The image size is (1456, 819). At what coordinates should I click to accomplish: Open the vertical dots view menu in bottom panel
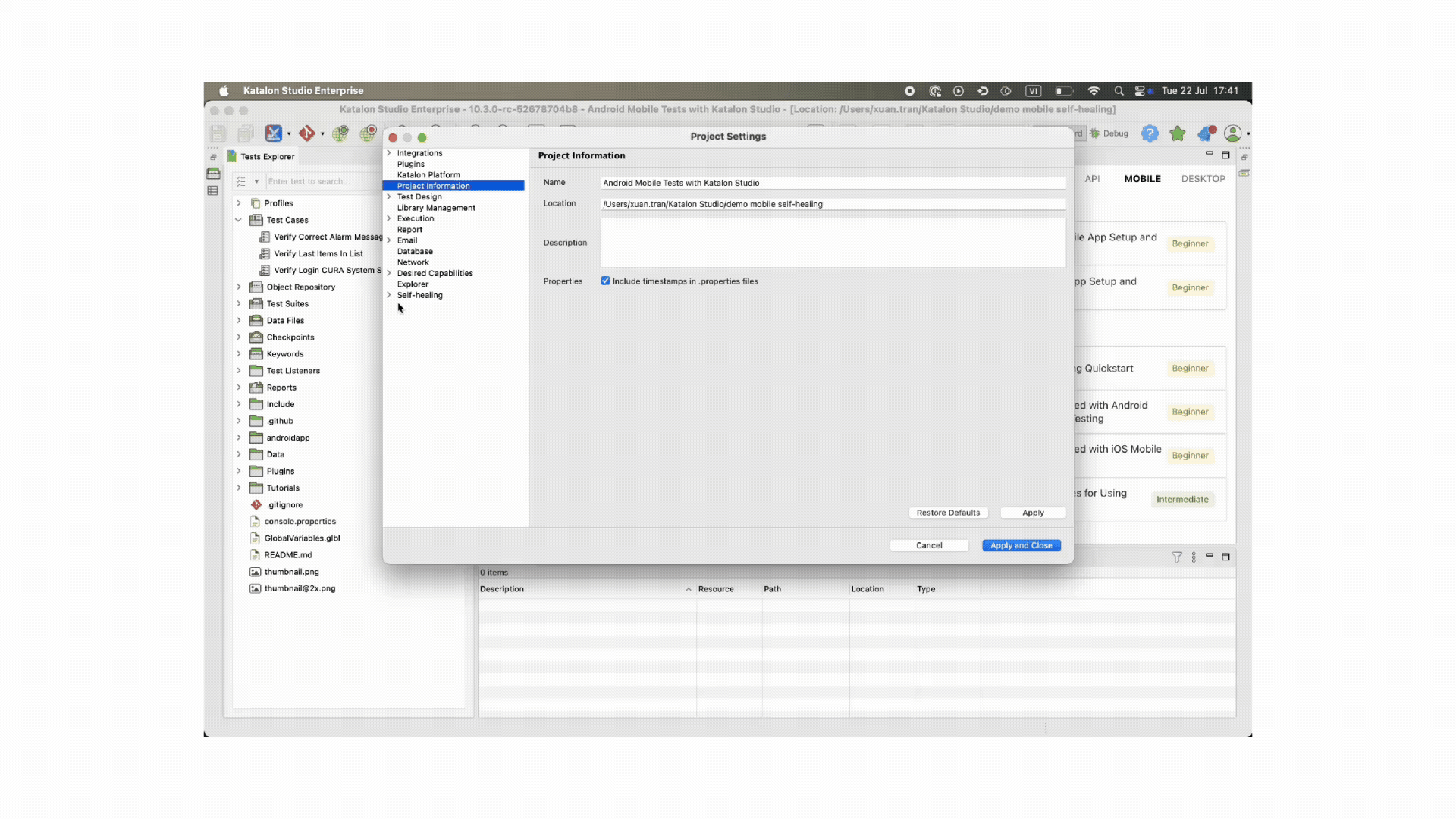click(1194, 557)
